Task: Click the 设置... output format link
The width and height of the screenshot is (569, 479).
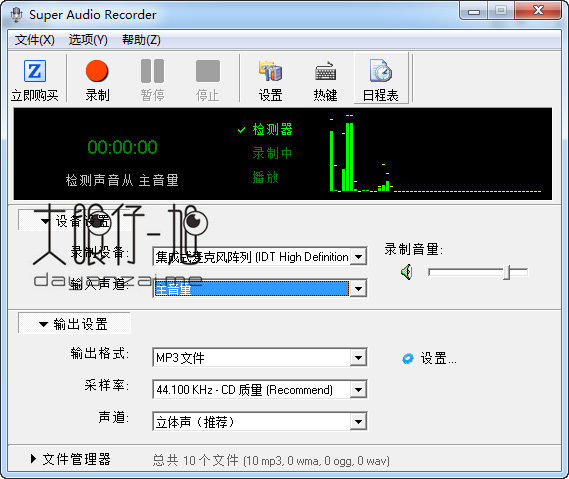Action: point(438,359)
